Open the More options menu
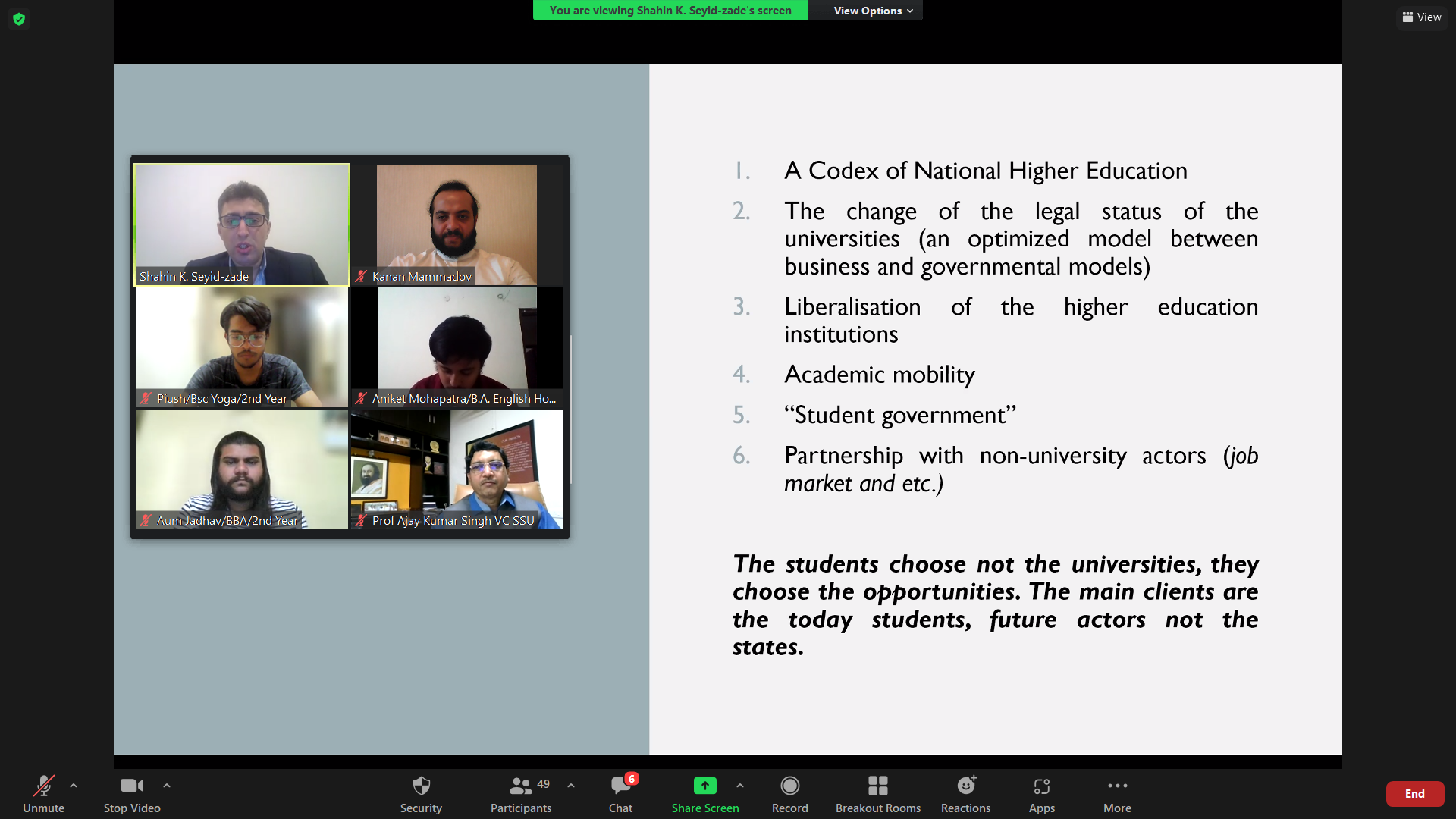 pos(1117,786)
